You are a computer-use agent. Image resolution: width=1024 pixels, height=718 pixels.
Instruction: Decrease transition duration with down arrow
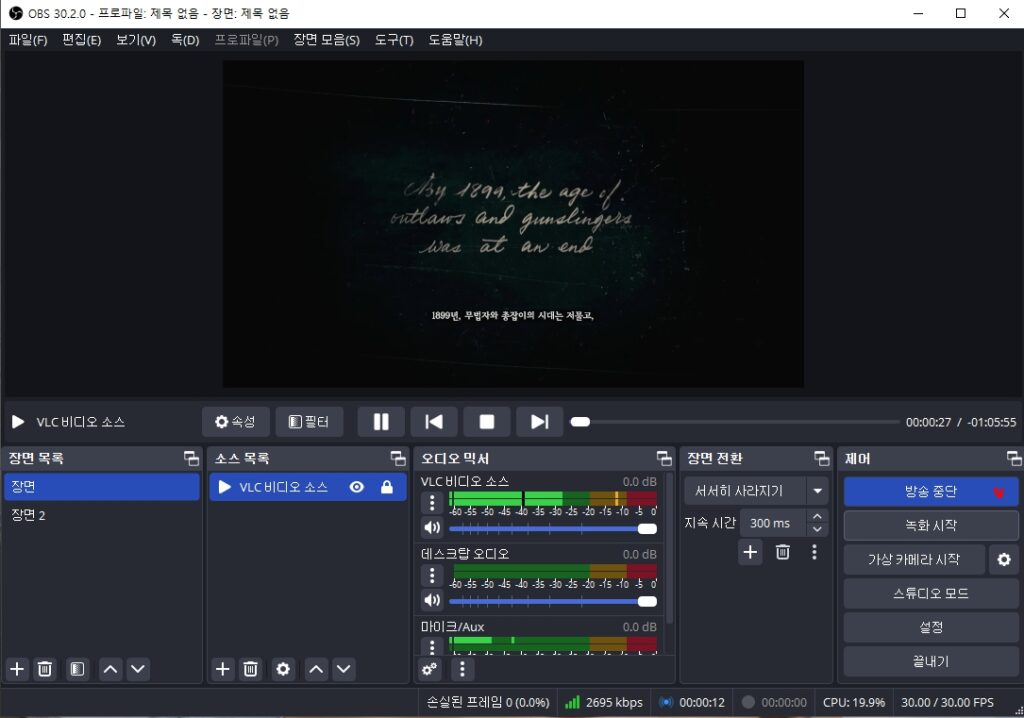point(817,529)
